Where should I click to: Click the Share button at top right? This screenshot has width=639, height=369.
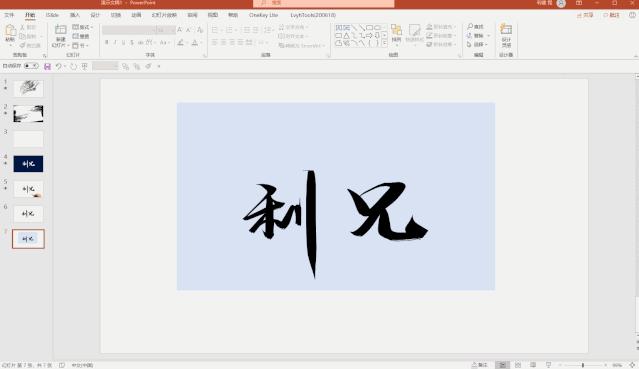point(585,15)
